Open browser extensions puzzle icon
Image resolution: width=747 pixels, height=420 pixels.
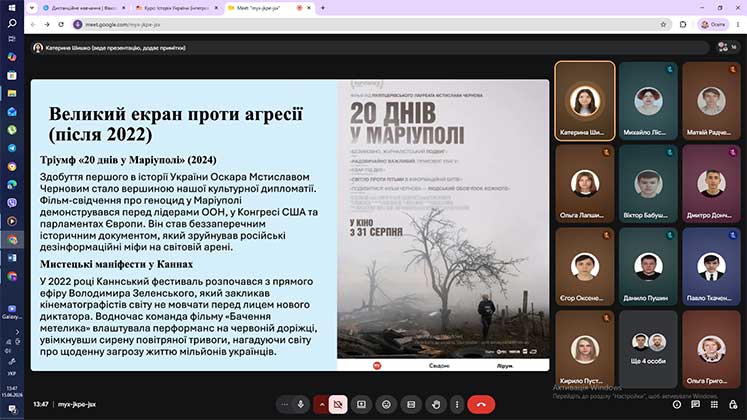pyautogui.click(x=683, y=24)
